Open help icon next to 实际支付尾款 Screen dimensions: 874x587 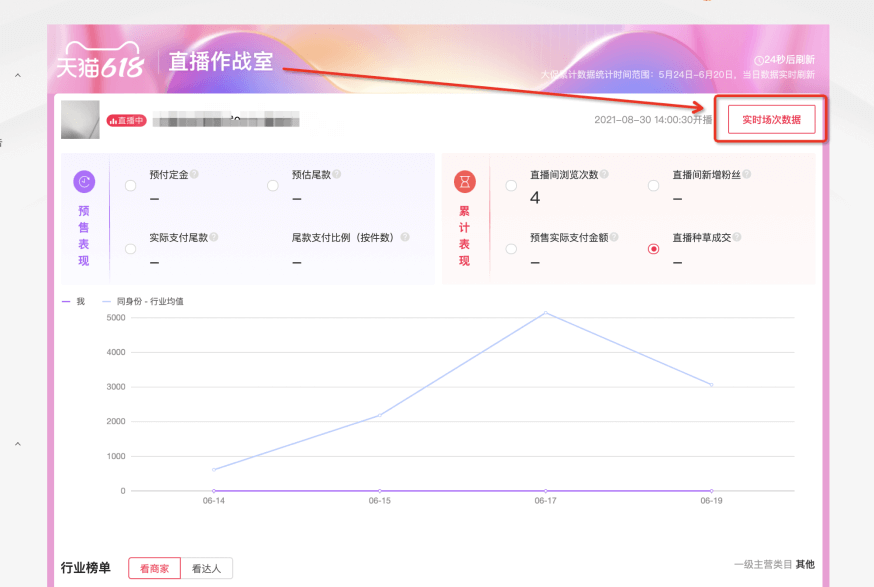coord(213,237)
